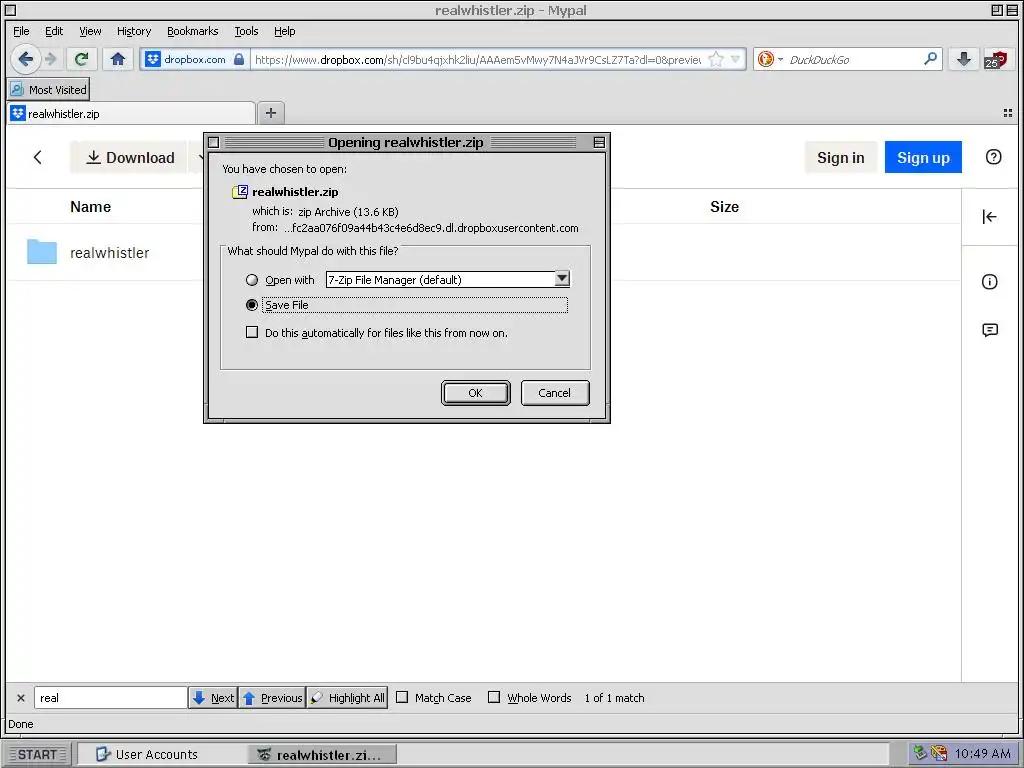The height and width of the screenshot is (768, 1024).
Task: Open the downloads arrow toolbar icon
Action: click(x=963, y=59)
